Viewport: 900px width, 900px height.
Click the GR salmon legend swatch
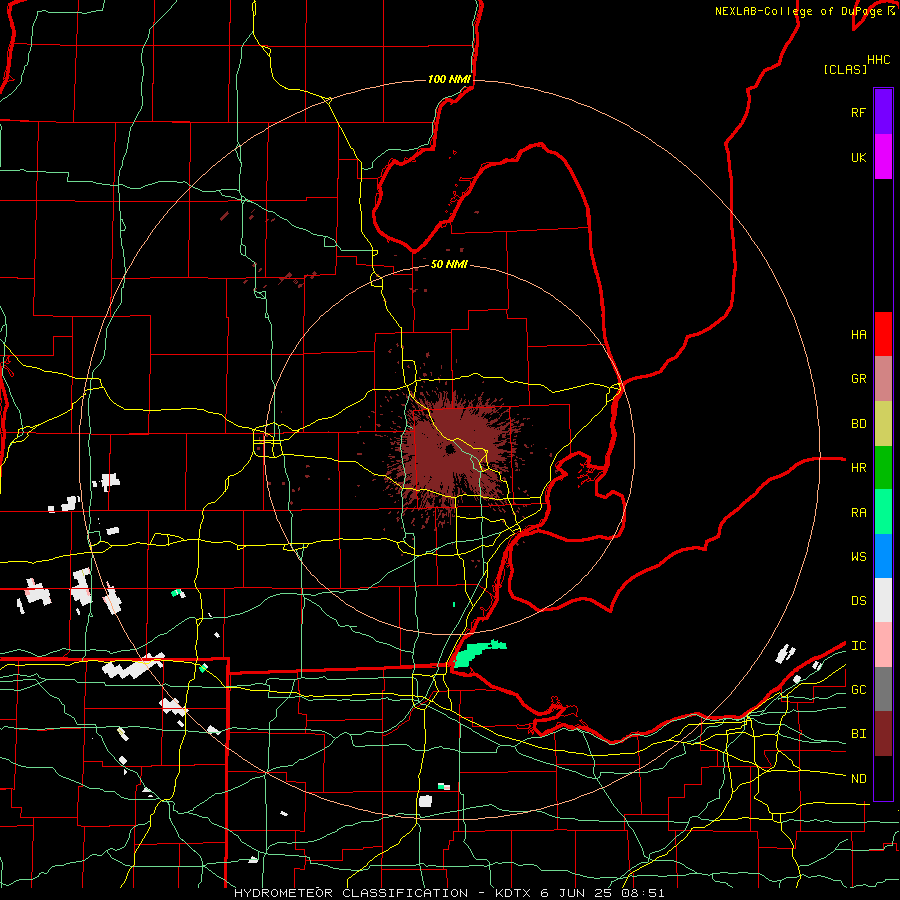click(x=883, y=379)
